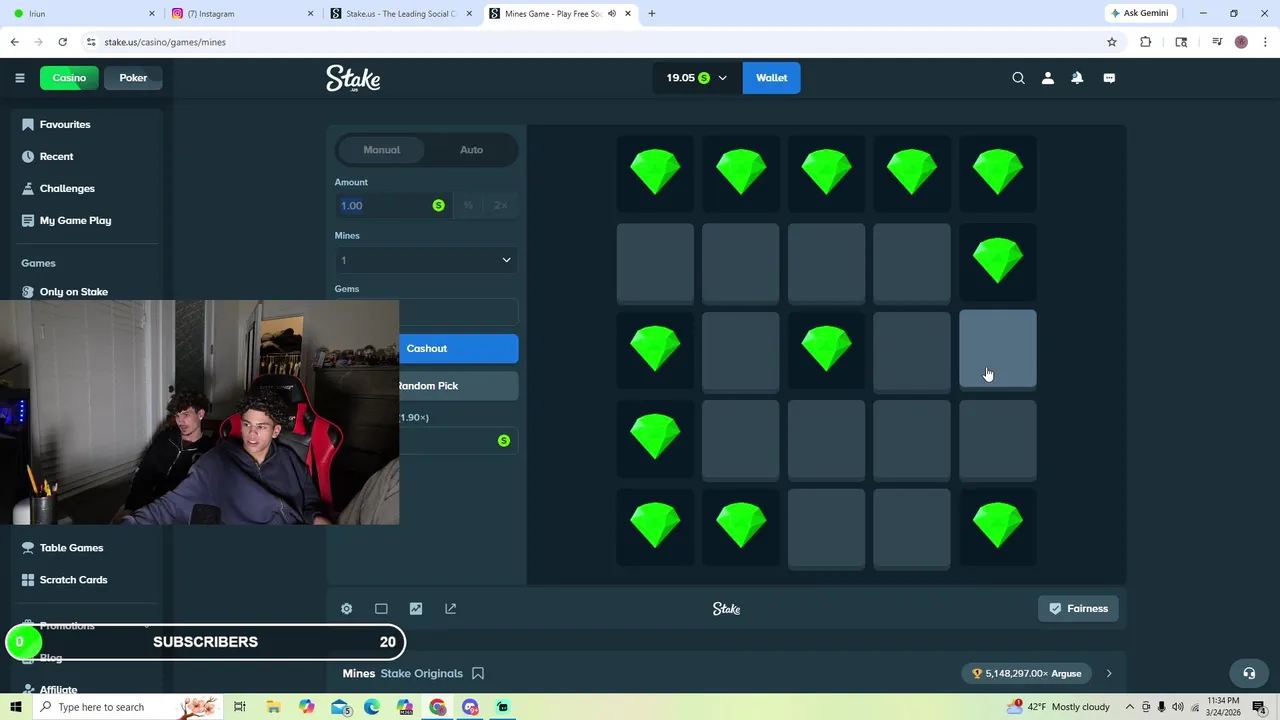Open the Fairness dialog
Image resolution: width=1280 pixels, height=720 pixels.
(1079, 608)
